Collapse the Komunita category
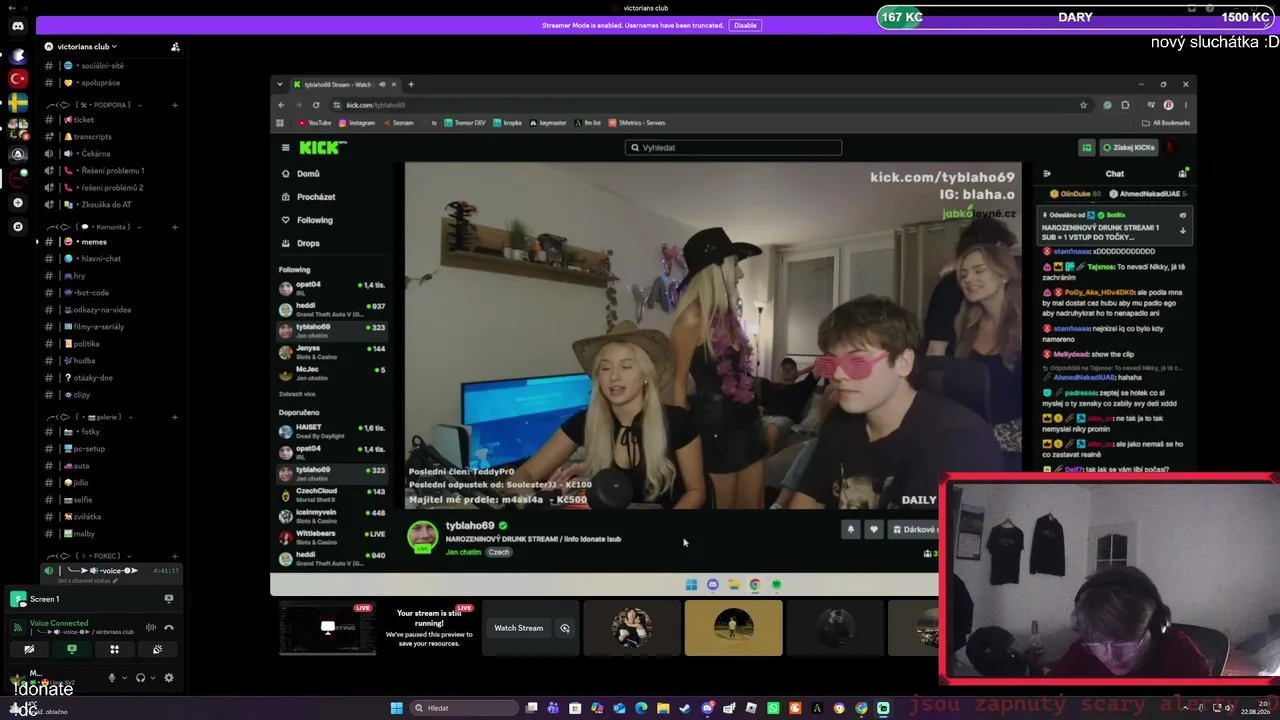The width and height of the screenshot is (1280, 720). 93,227
